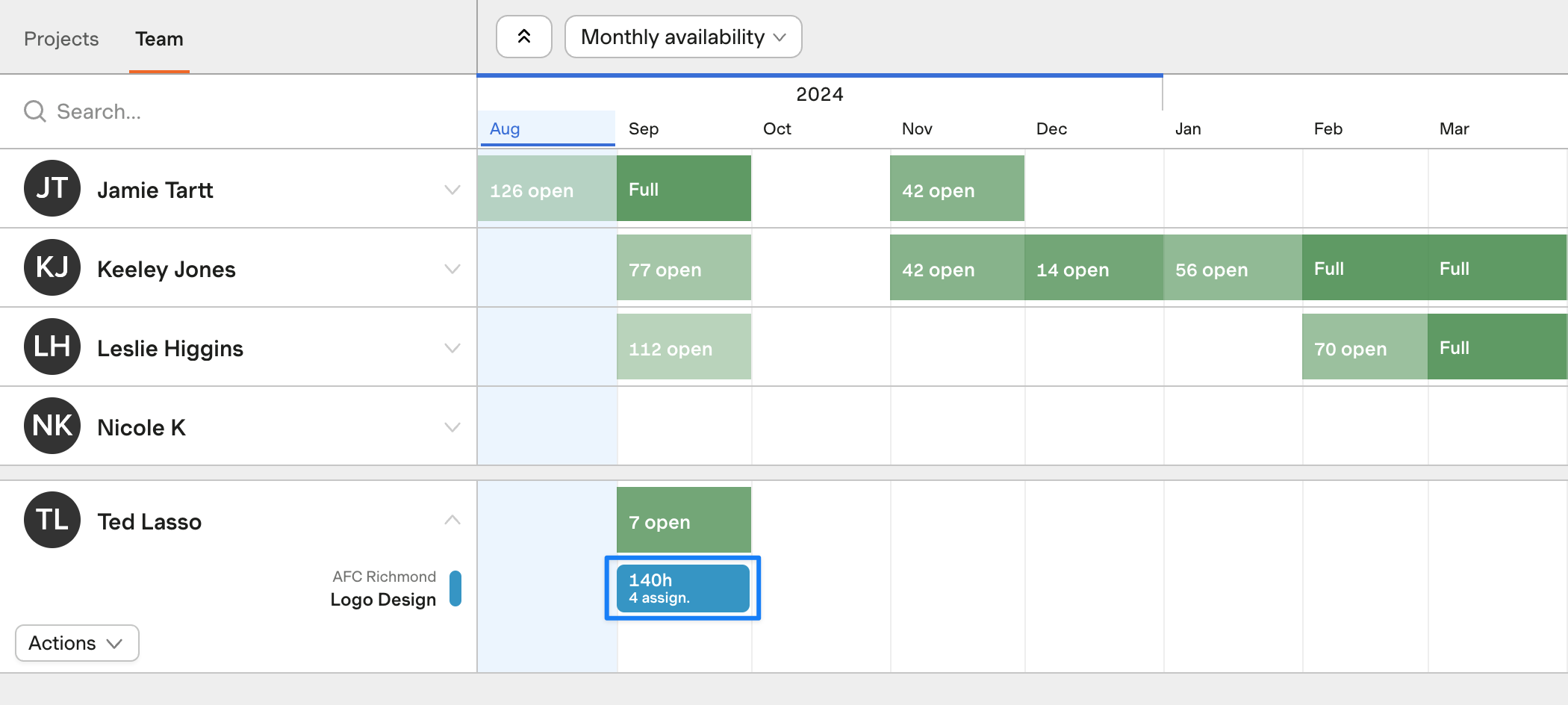Viewport: 1568px width, 705px height.
Task: Click the TL avatar for Ted Lasso
Action: tap(52, 520)
